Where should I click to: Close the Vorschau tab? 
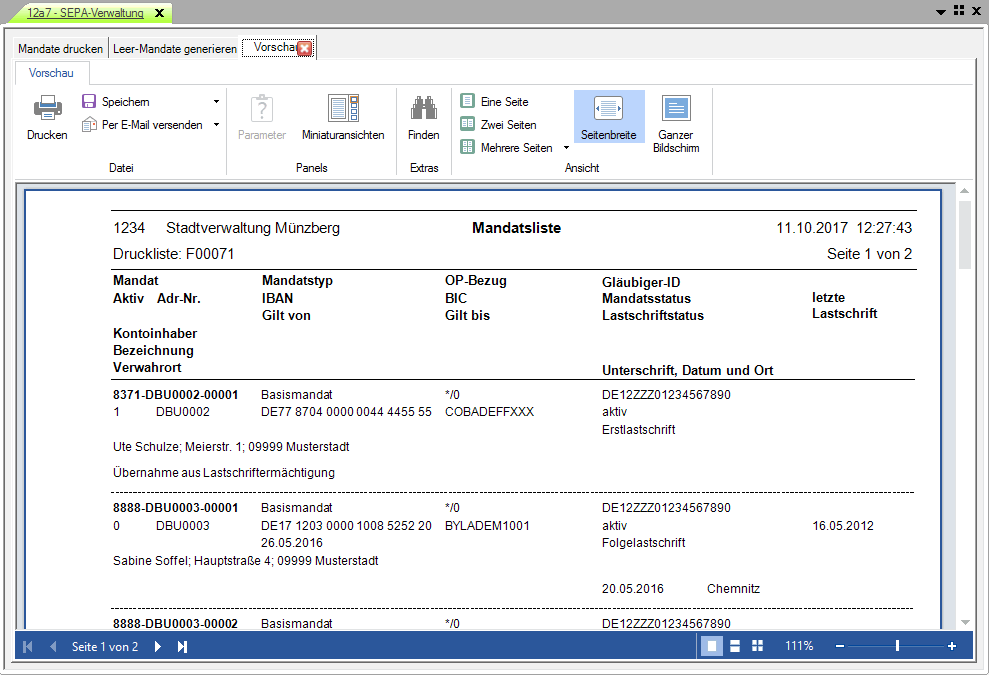[305, 49]
